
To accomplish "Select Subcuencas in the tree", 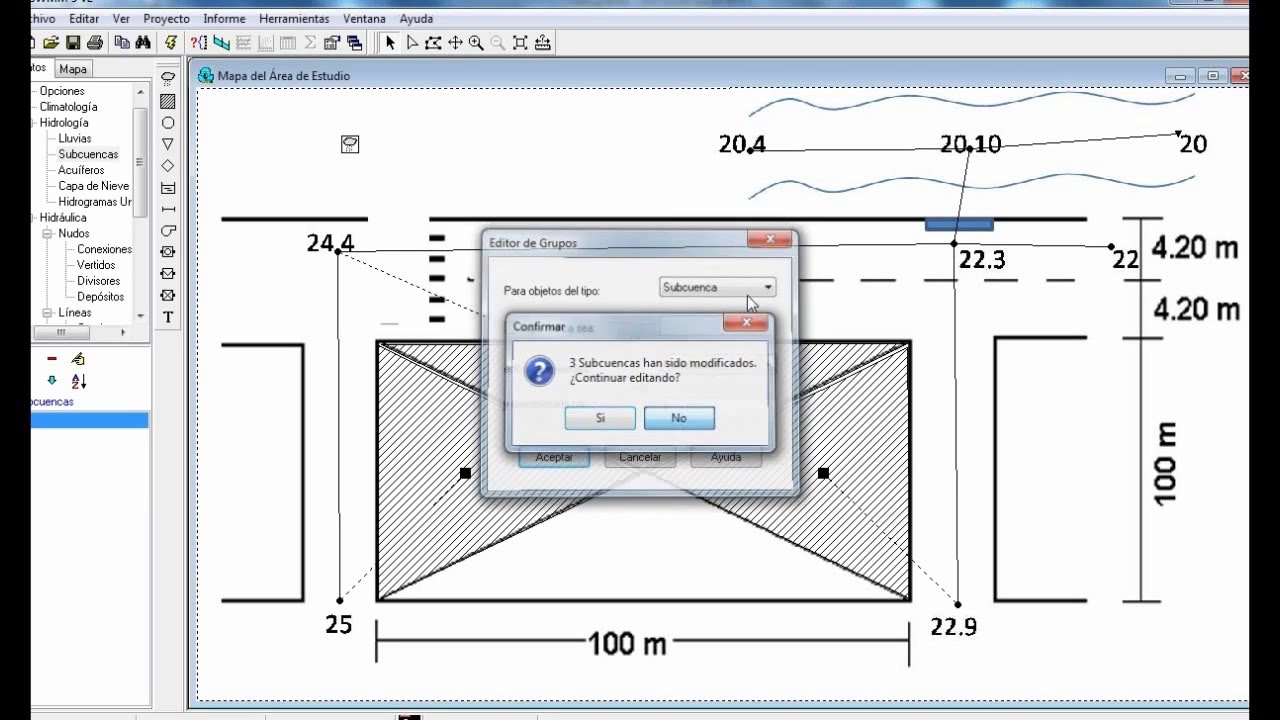I will 88,154.
